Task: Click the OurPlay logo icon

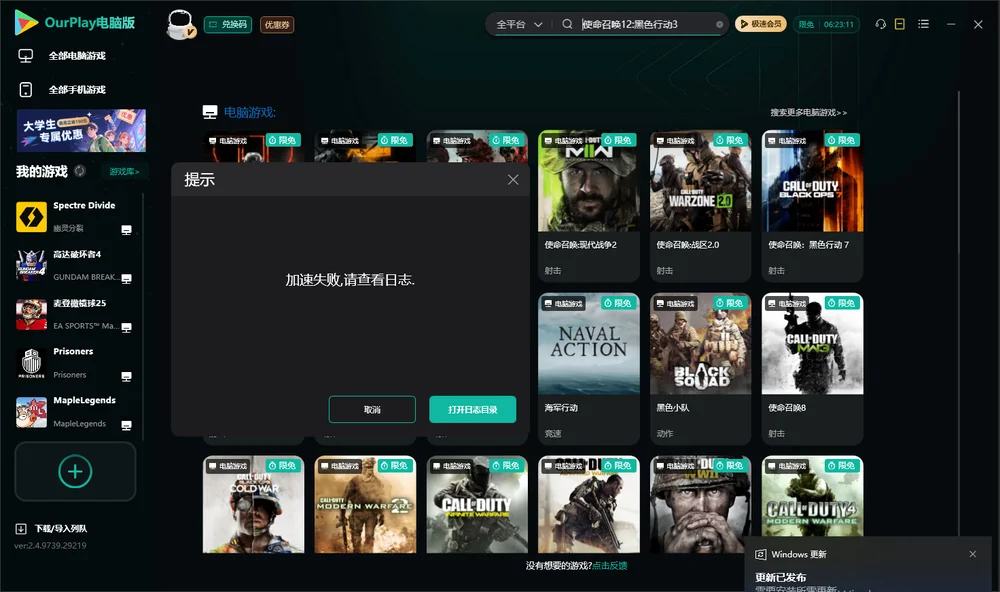Action: [26, 23]
